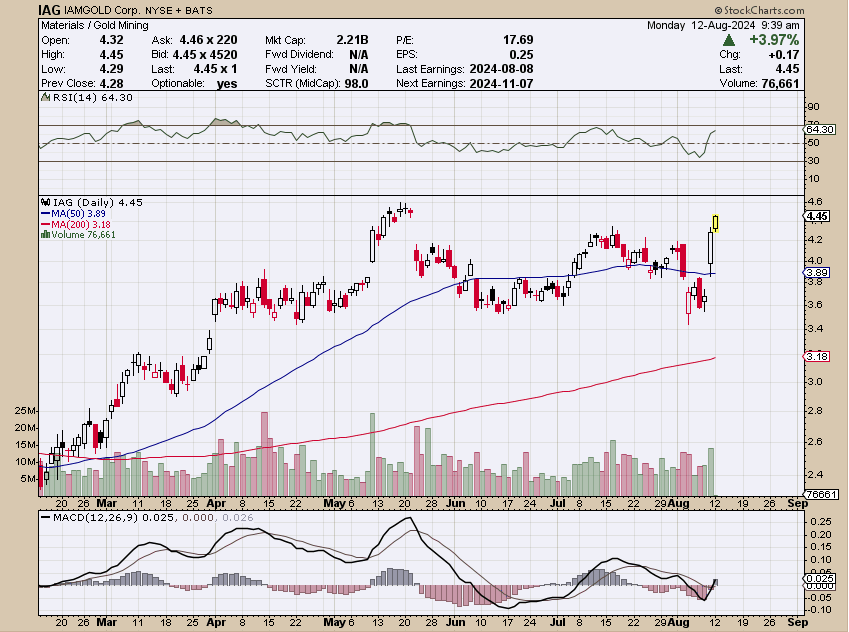Viewport: 849px width, 632px height.
Task: Click the Last Earnings date 2024-08-08
Action: pos(501,69)
